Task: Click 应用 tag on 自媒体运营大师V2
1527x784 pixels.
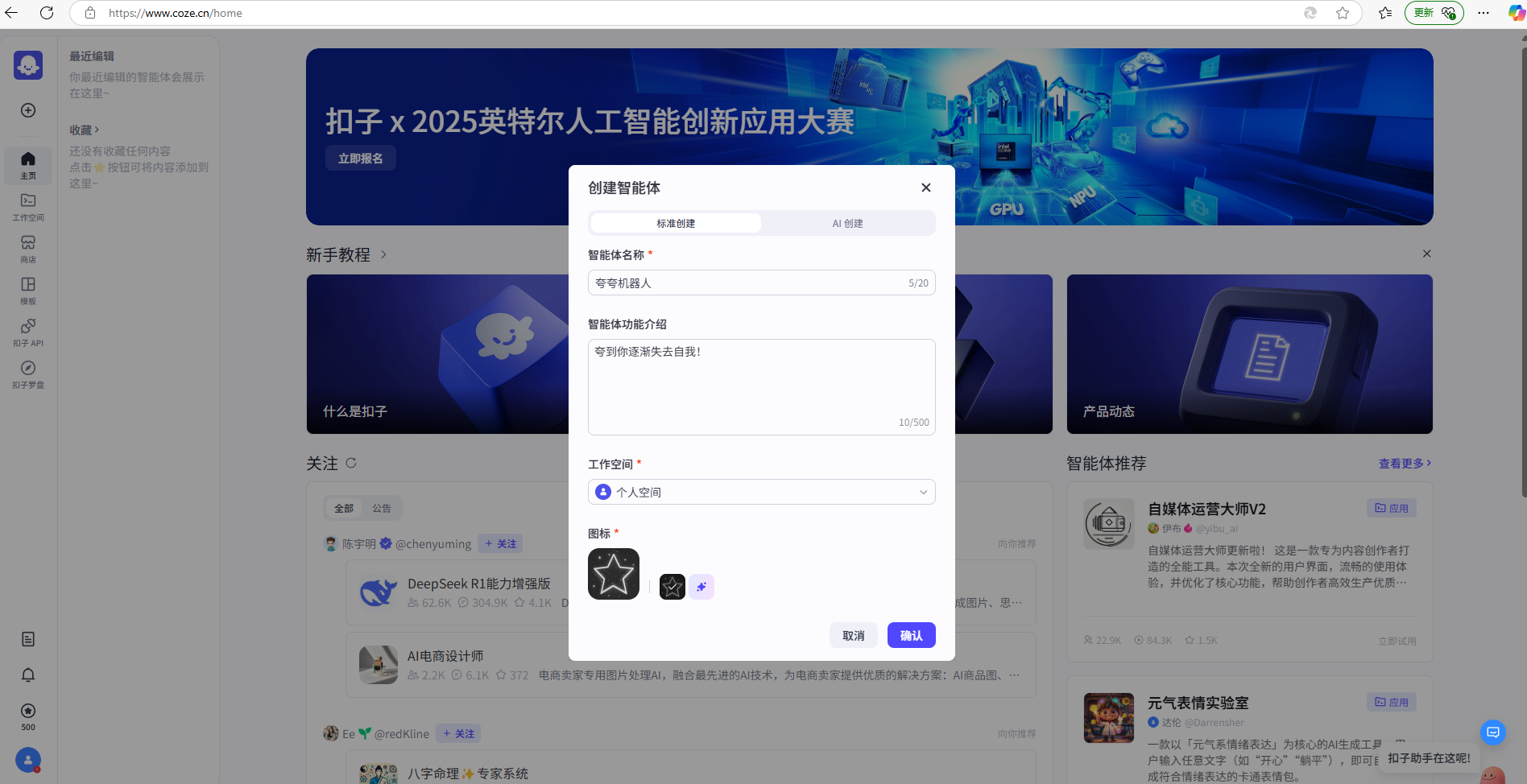Action: (x=1392, y=508)
